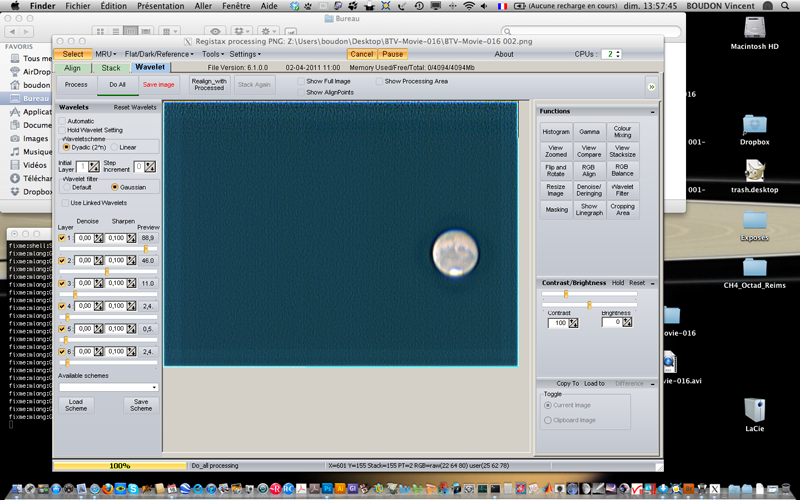Open the CH4_Octad_Reims folder icon
Image resolution: width=800 pixels, height=500 pixels.
[x=755, y=267]
